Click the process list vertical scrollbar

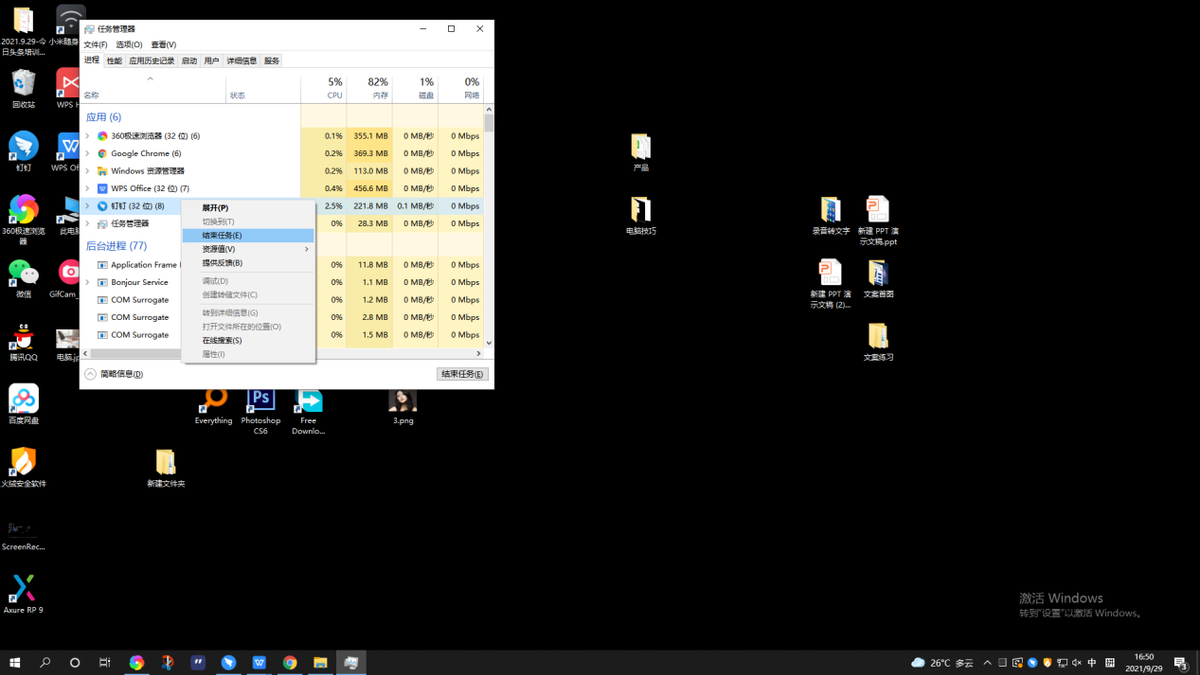[x=489, y=225]
